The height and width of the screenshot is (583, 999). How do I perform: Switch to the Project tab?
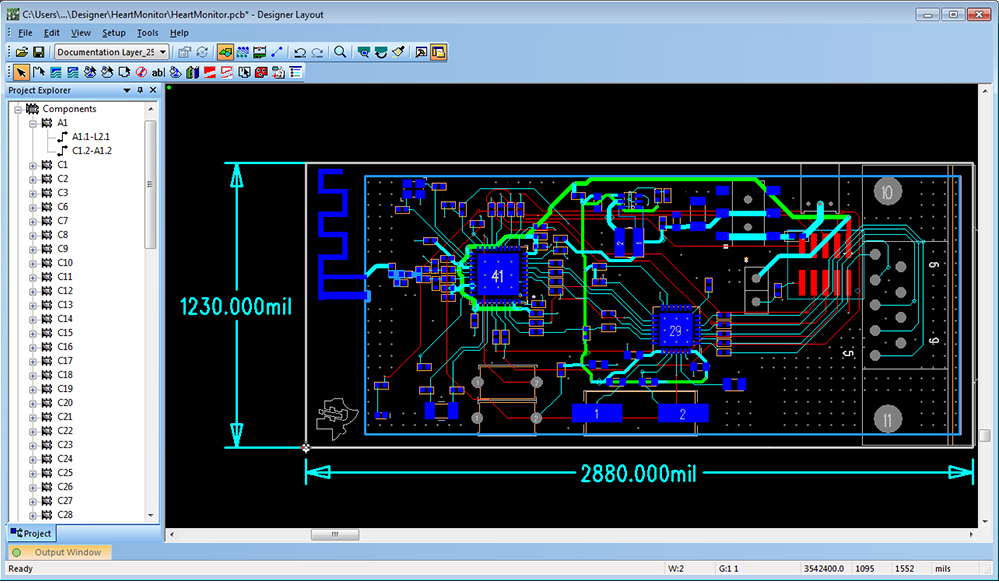(31, 533)
